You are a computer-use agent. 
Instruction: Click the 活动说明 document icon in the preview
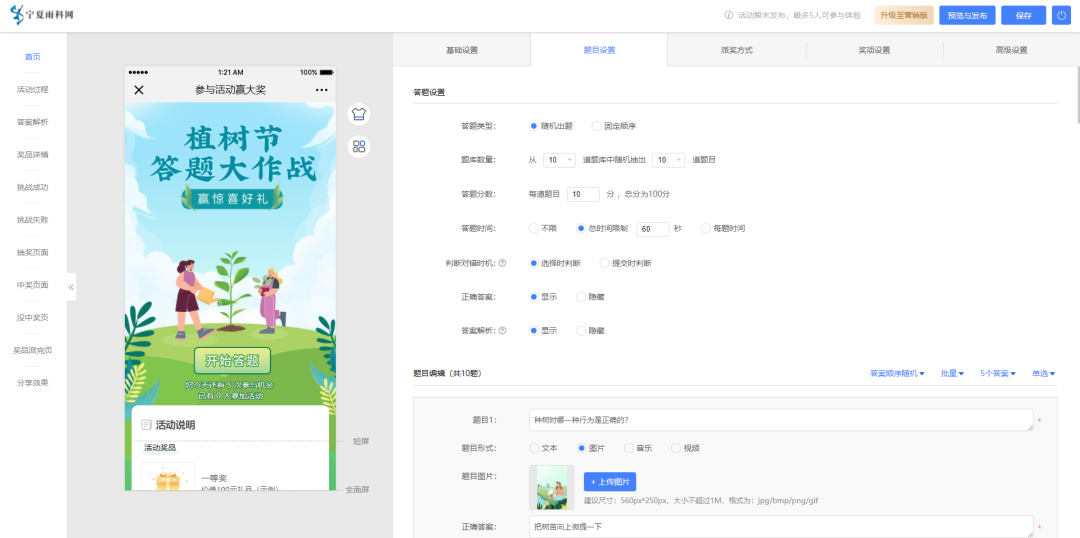coord(146,425)
